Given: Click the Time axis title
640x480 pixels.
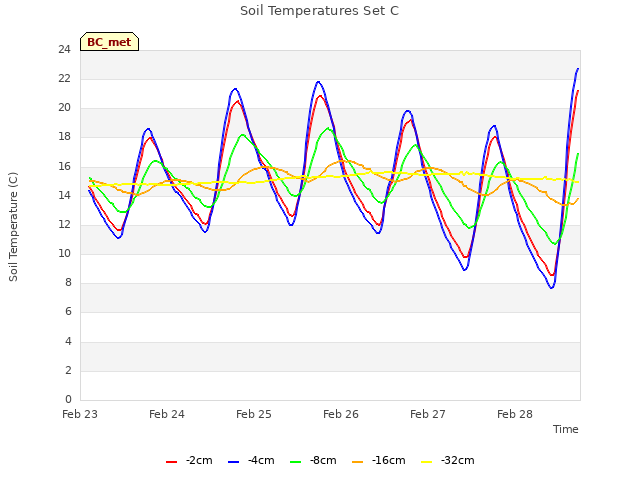Looking at the screenshot, I should [566, 429].
